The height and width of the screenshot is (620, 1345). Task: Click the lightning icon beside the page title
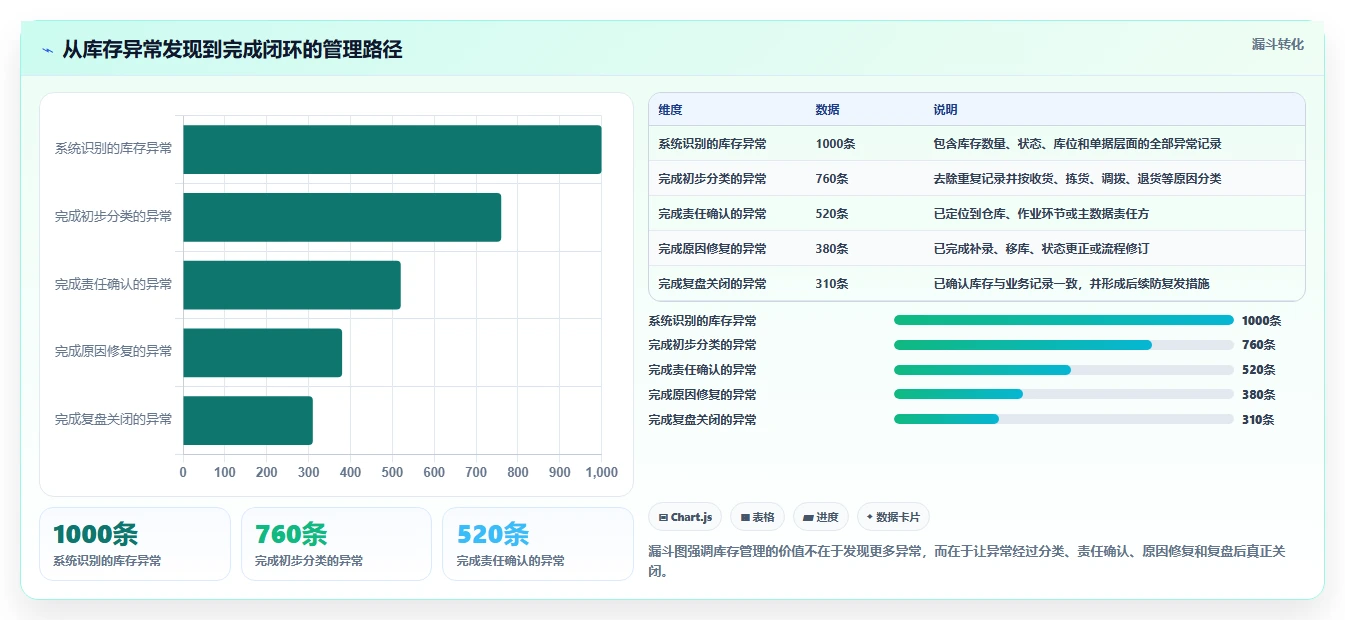tap(47, 50)
